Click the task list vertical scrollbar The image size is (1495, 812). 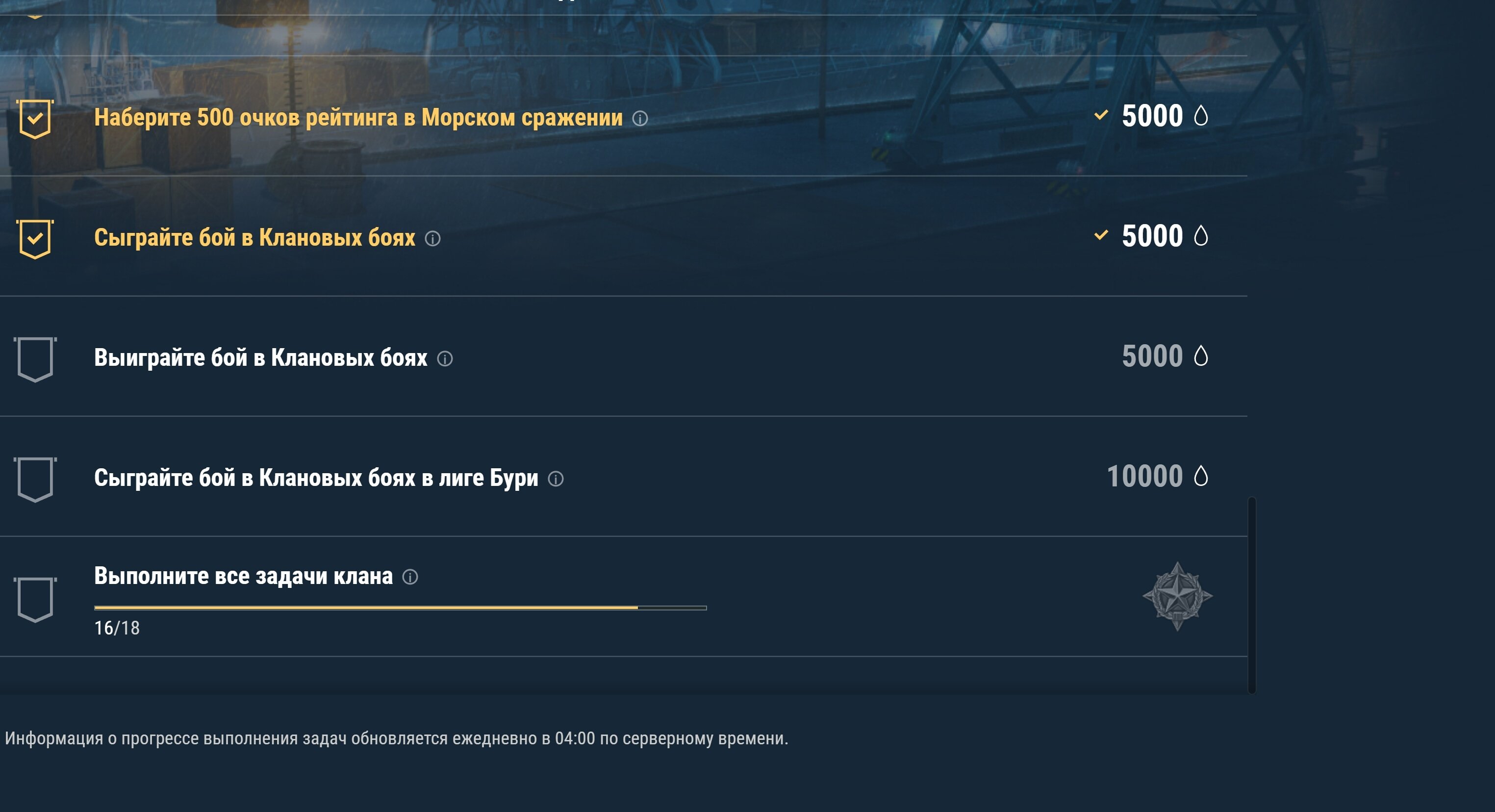coord(1252,595)
